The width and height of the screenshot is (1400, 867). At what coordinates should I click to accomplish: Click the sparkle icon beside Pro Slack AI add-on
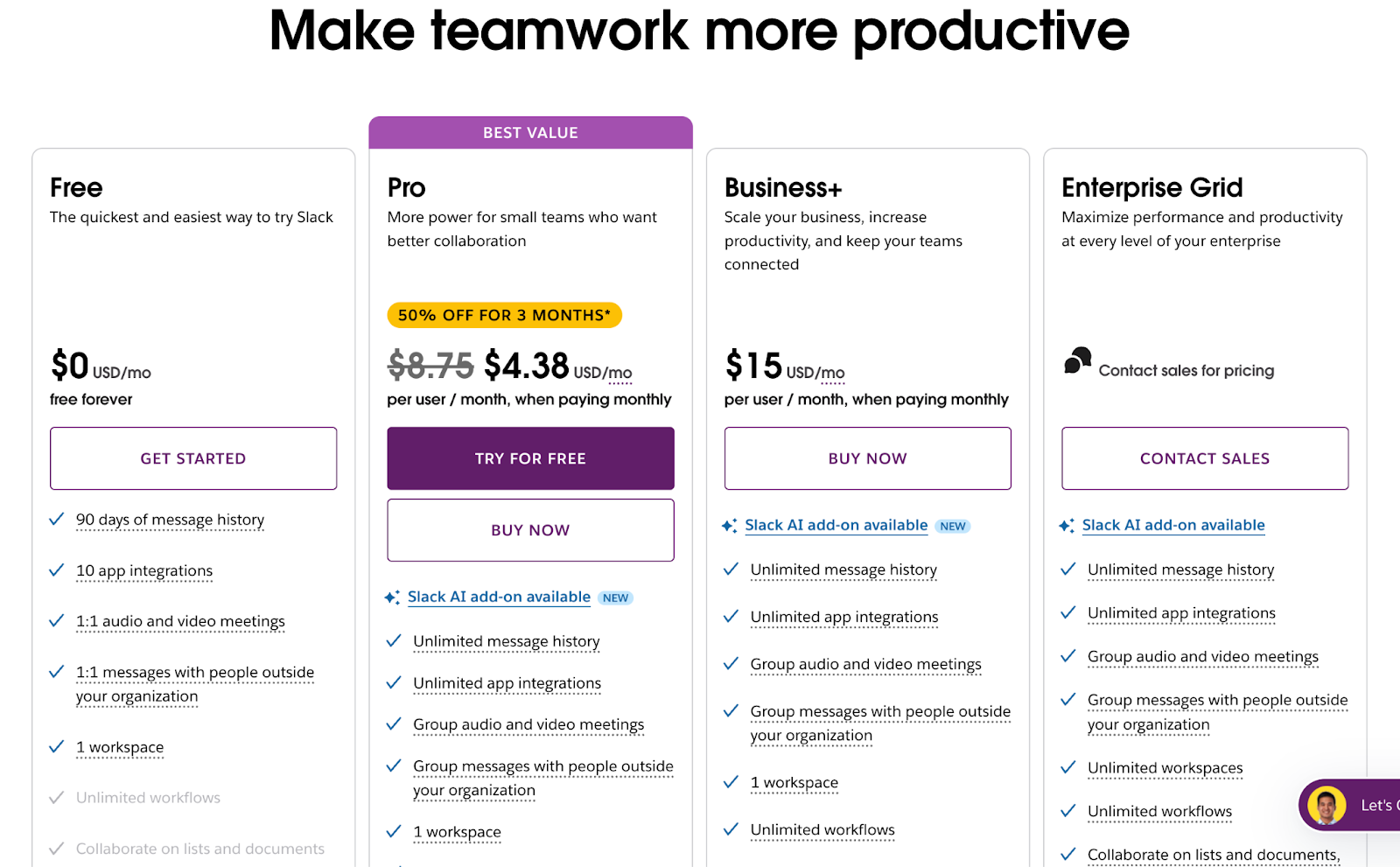[392, 598]
